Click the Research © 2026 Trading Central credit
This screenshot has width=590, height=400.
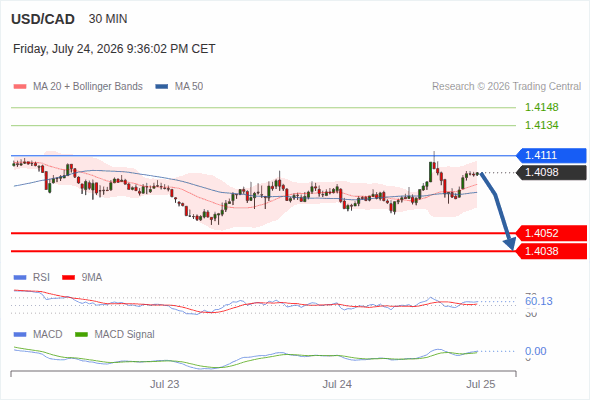[506, 87]
